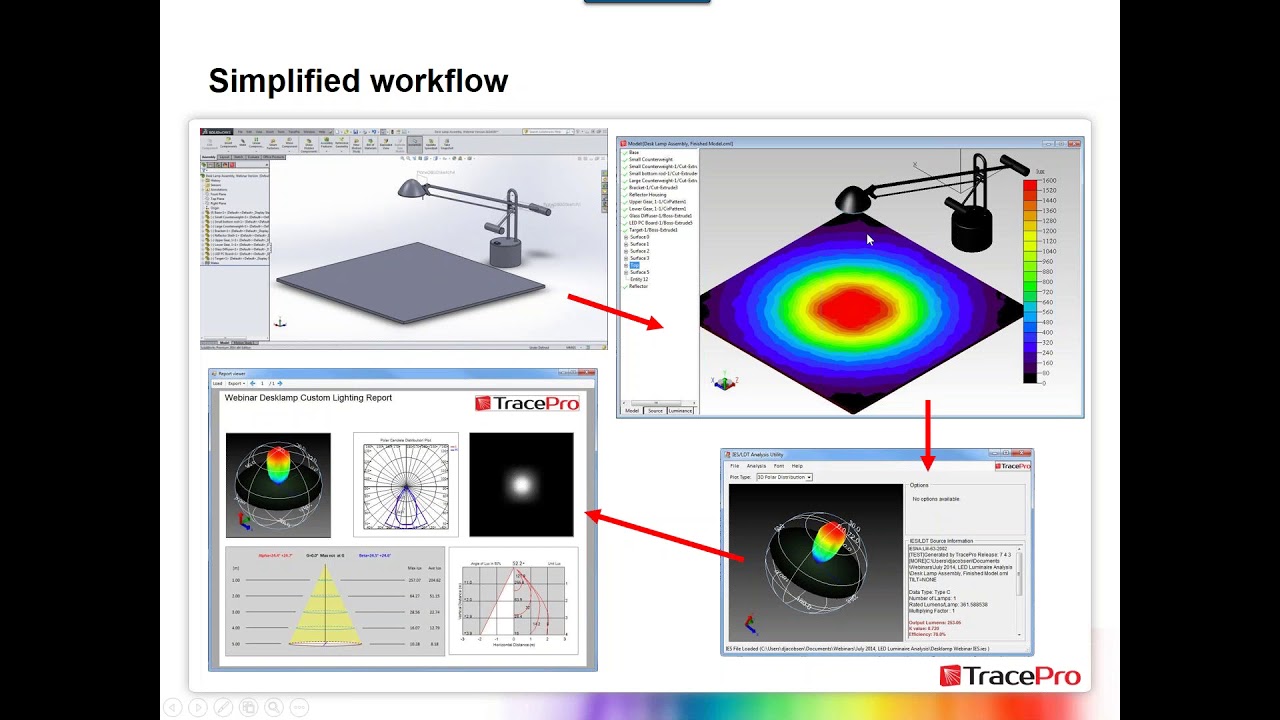Click green check beside Lower Gear item

pos(625,209)
